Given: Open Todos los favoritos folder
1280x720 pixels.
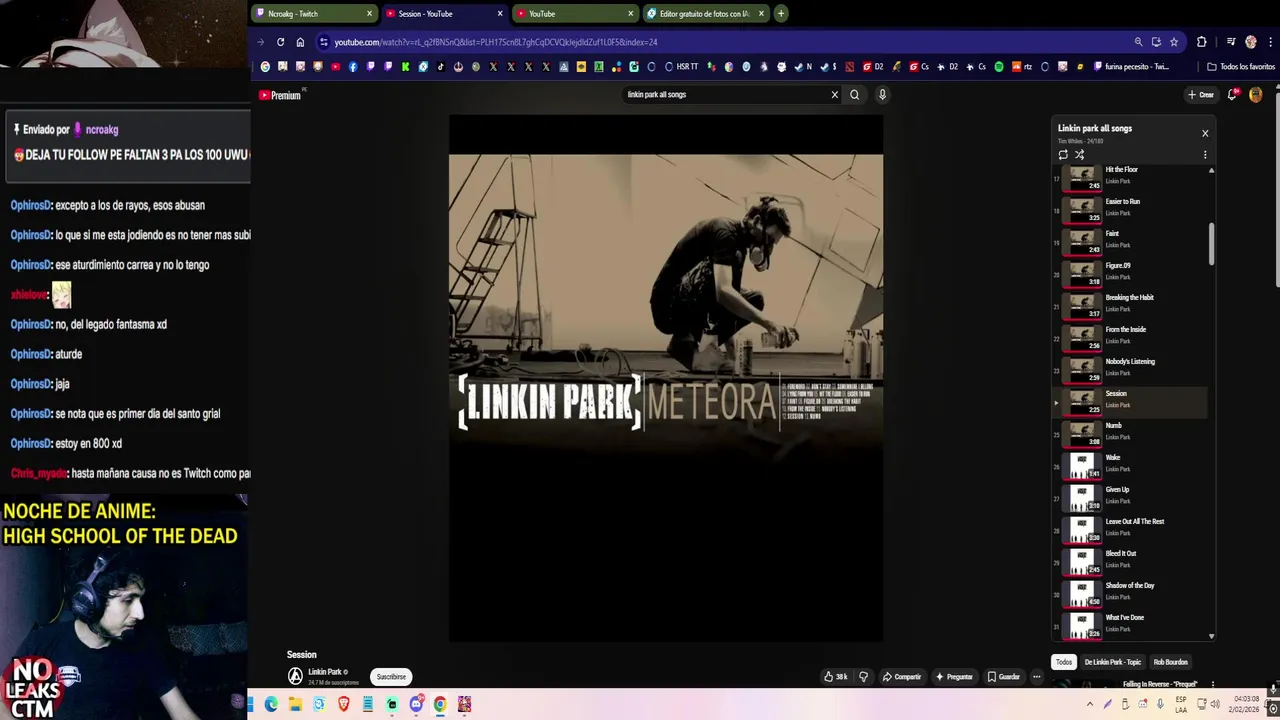Looking at the screenshot, I should [x=1241, y=67].
